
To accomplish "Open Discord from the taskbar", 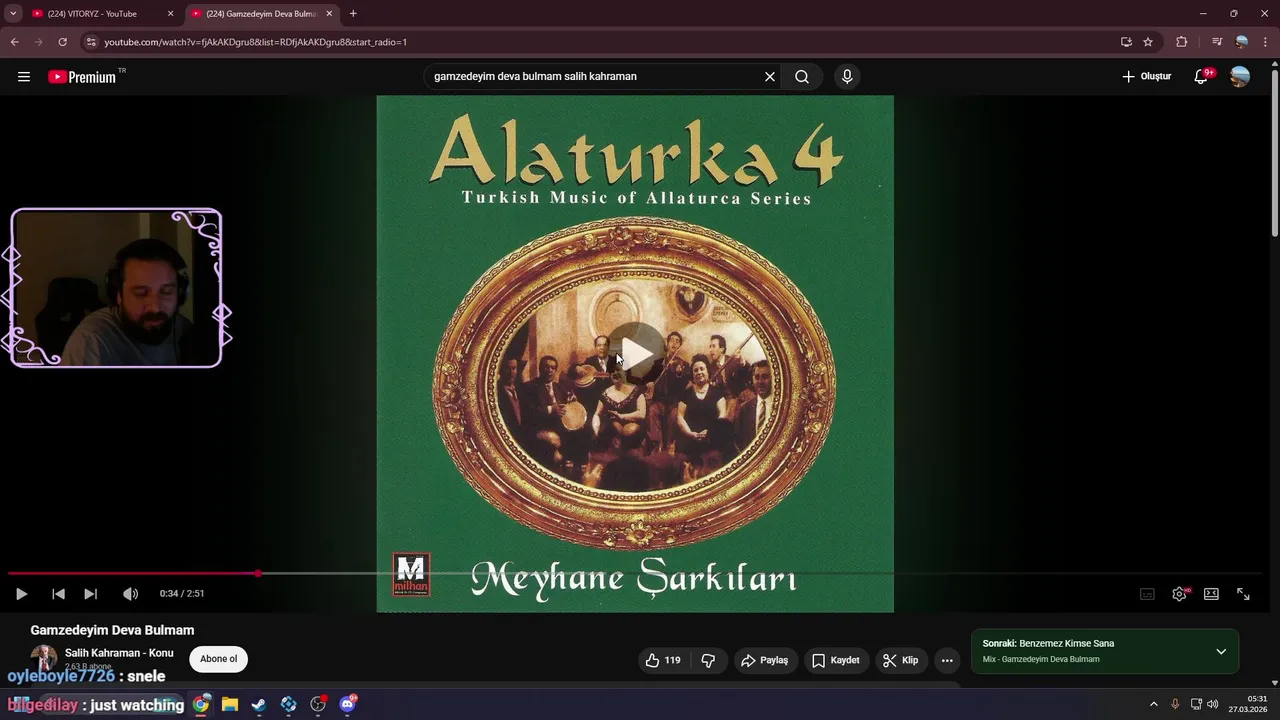I will (348, 704).
